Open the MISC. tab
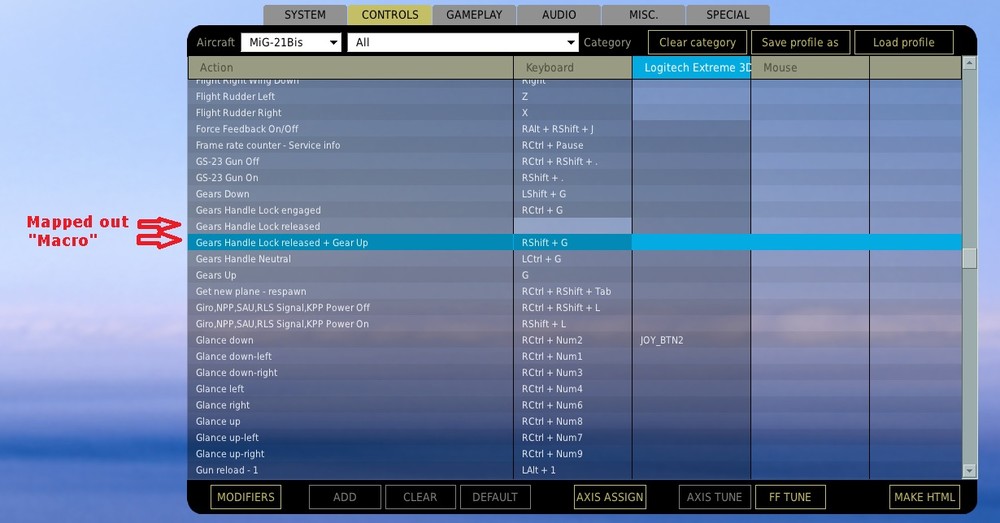 point(643,15)
